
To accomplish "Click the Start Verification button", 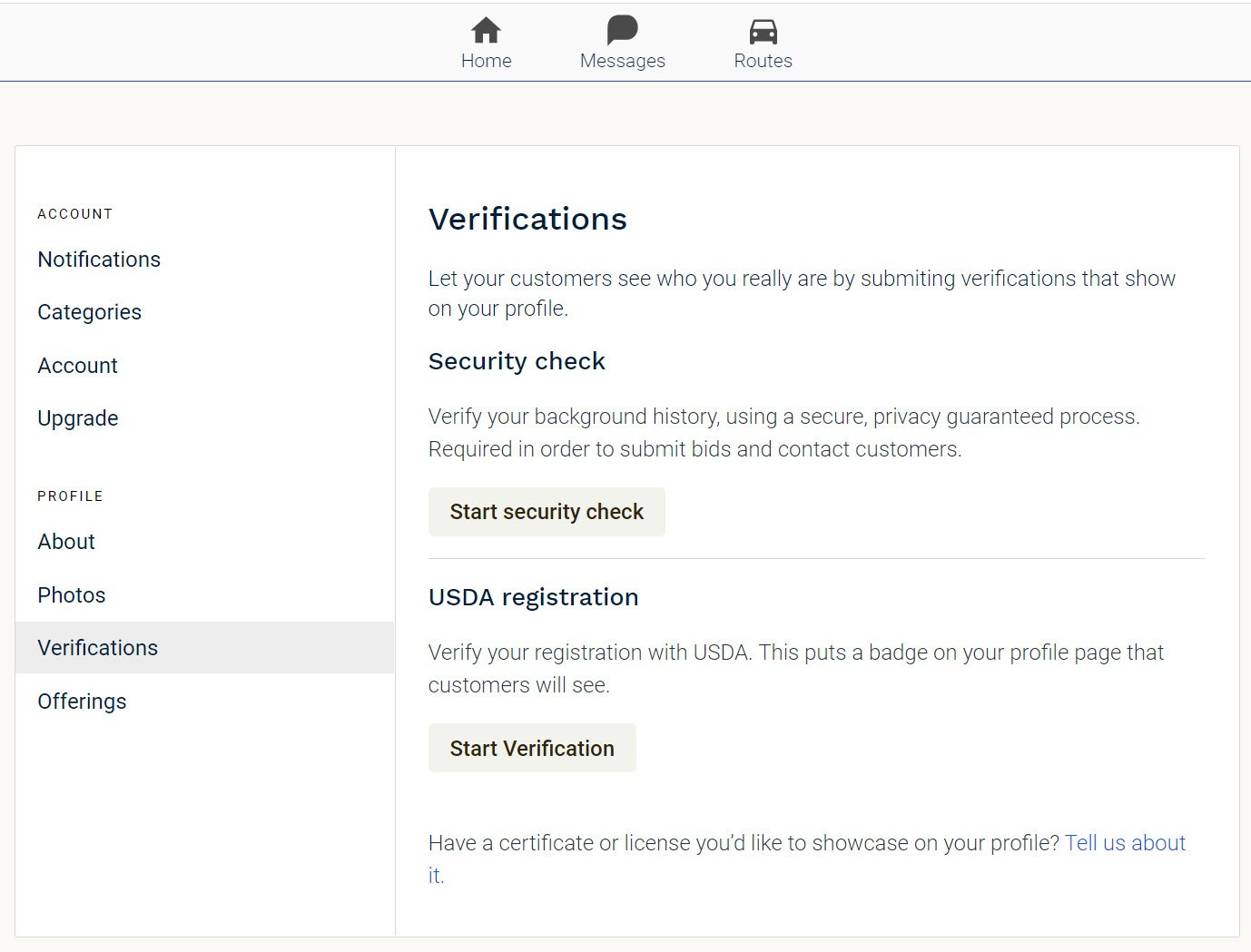I will (x=532, y=748).
